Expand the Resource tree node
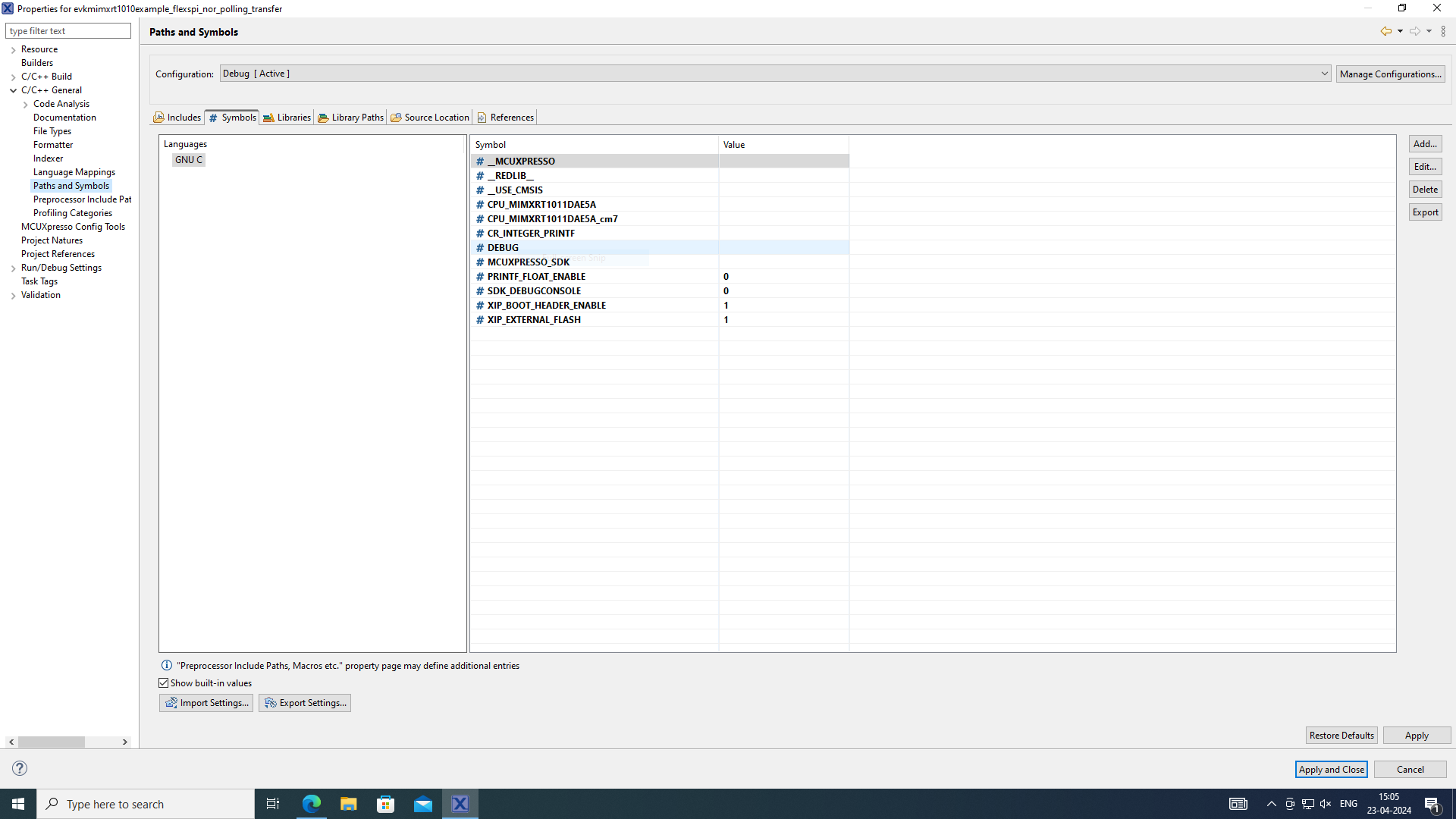The width and height of the screenshot is (1456, 819). 12,49
